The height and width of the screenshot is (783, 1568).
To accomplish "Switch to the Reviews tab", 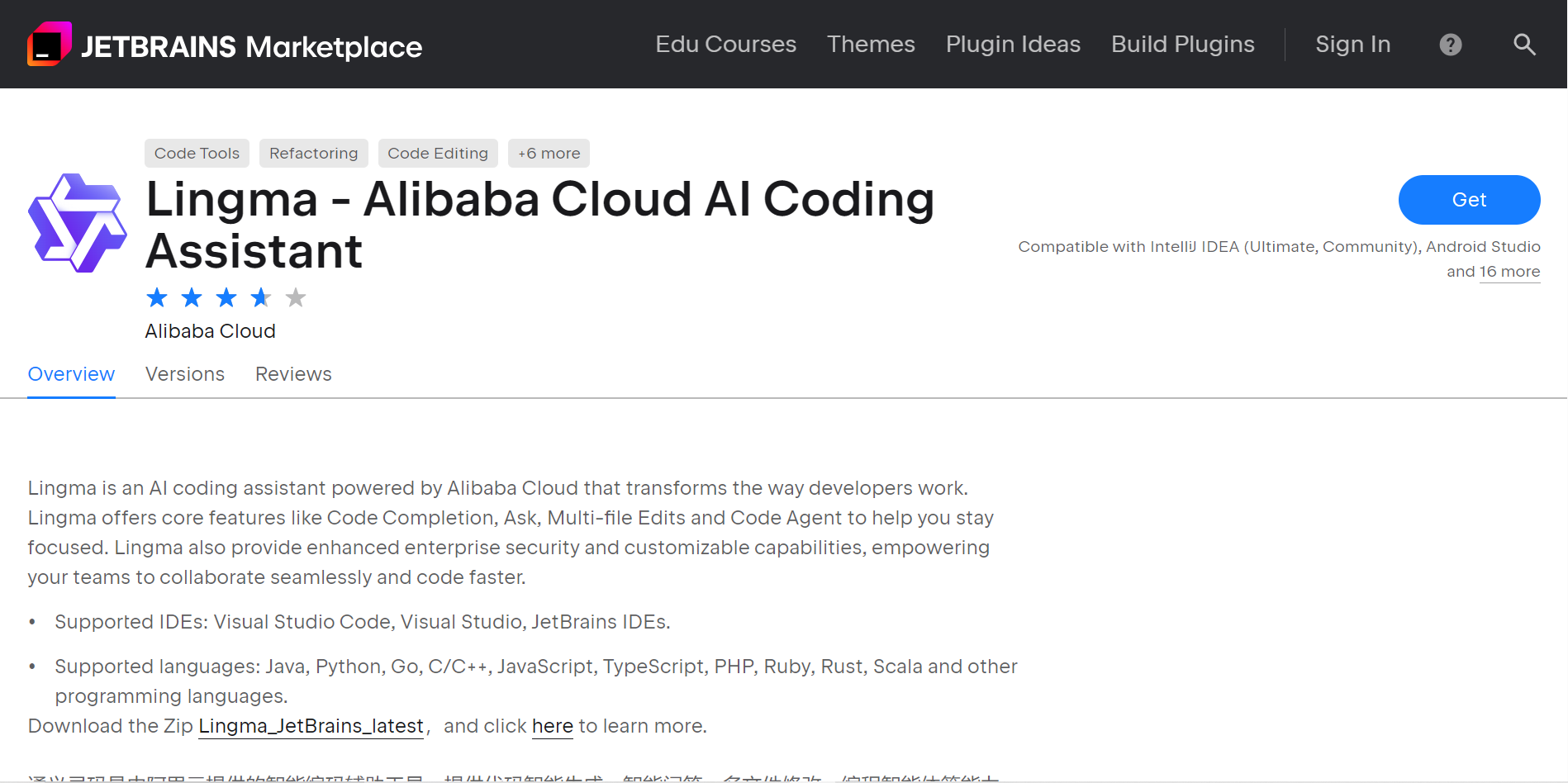I will point(293,374).
